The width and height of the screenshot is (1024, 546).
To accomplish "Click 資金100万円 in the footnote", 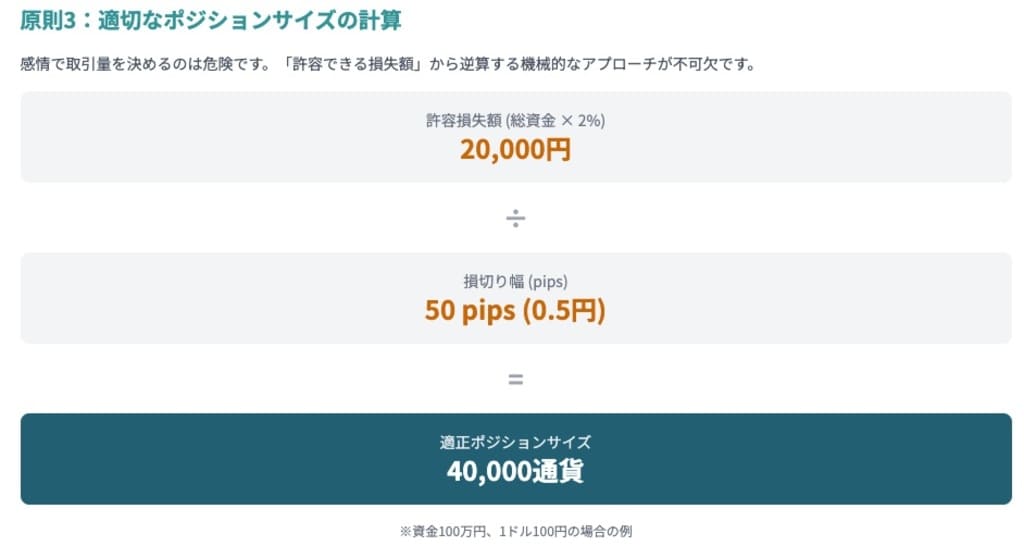I will coord(449,532).
